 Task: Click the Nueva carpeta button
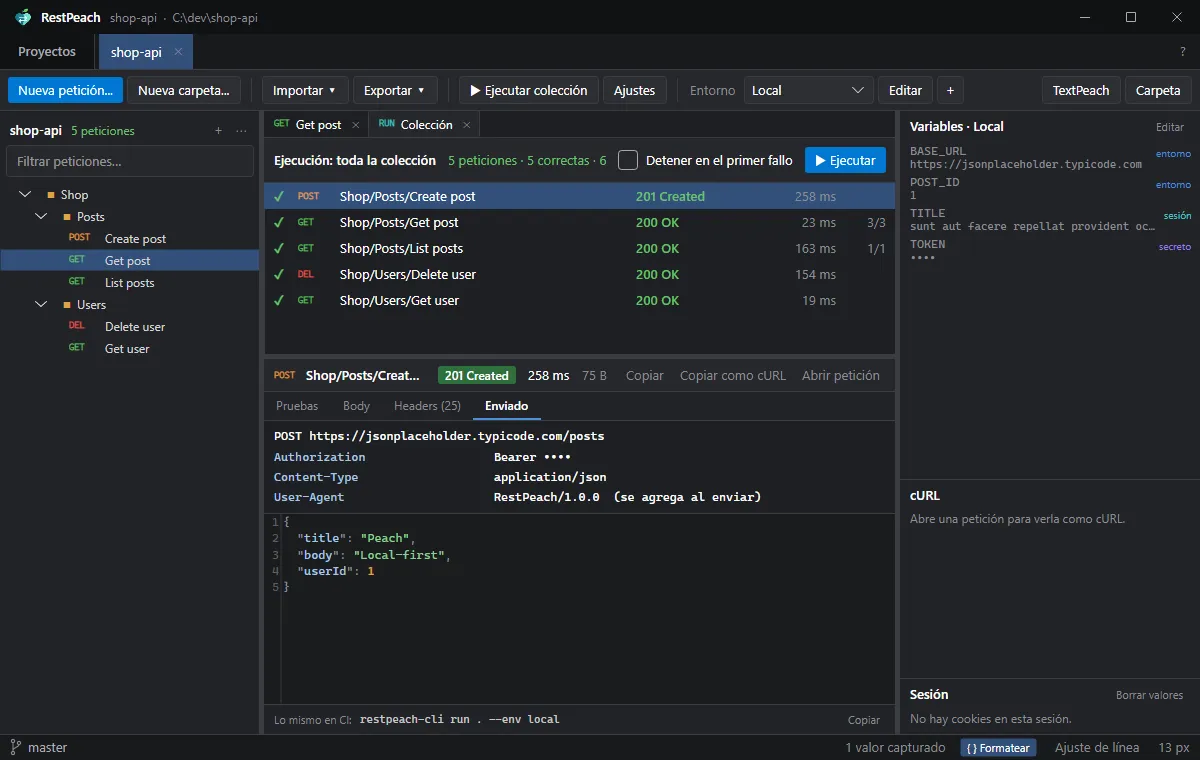pyautogui.click(x=184, y=90)
